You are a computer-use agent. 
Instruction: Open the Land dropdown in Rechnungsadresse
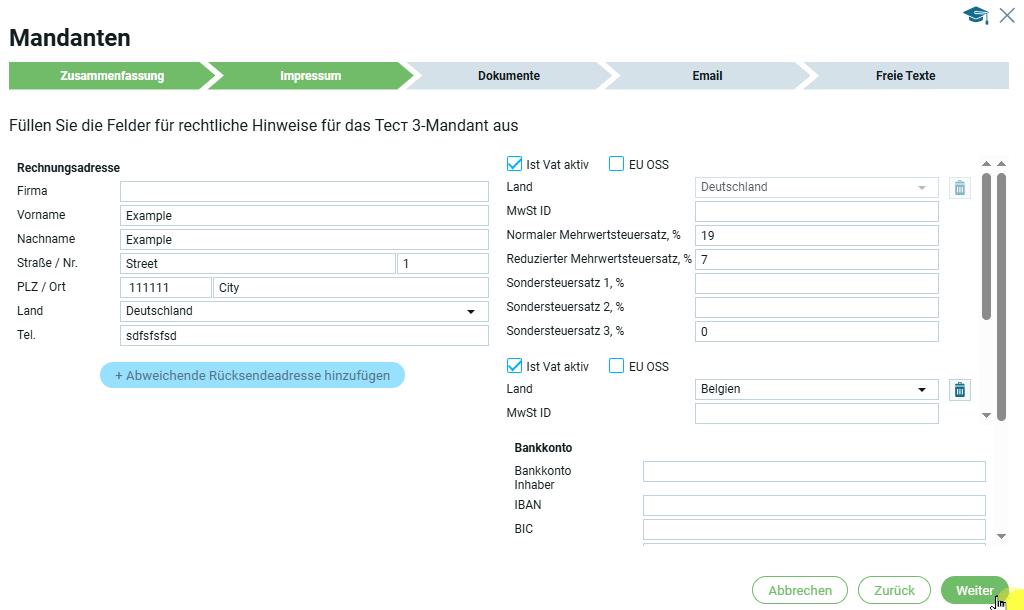304,311
